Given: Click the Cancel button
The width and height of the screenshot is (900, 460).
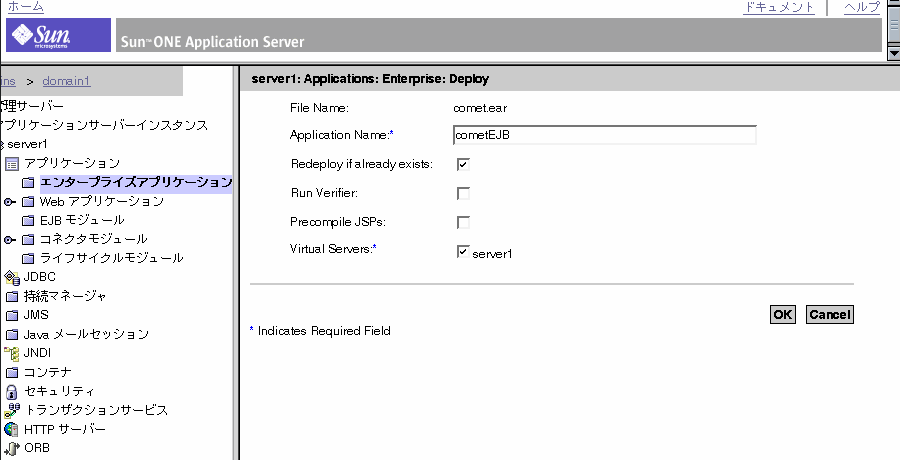Looking at the screenshot, I should (x=830, y=314).
